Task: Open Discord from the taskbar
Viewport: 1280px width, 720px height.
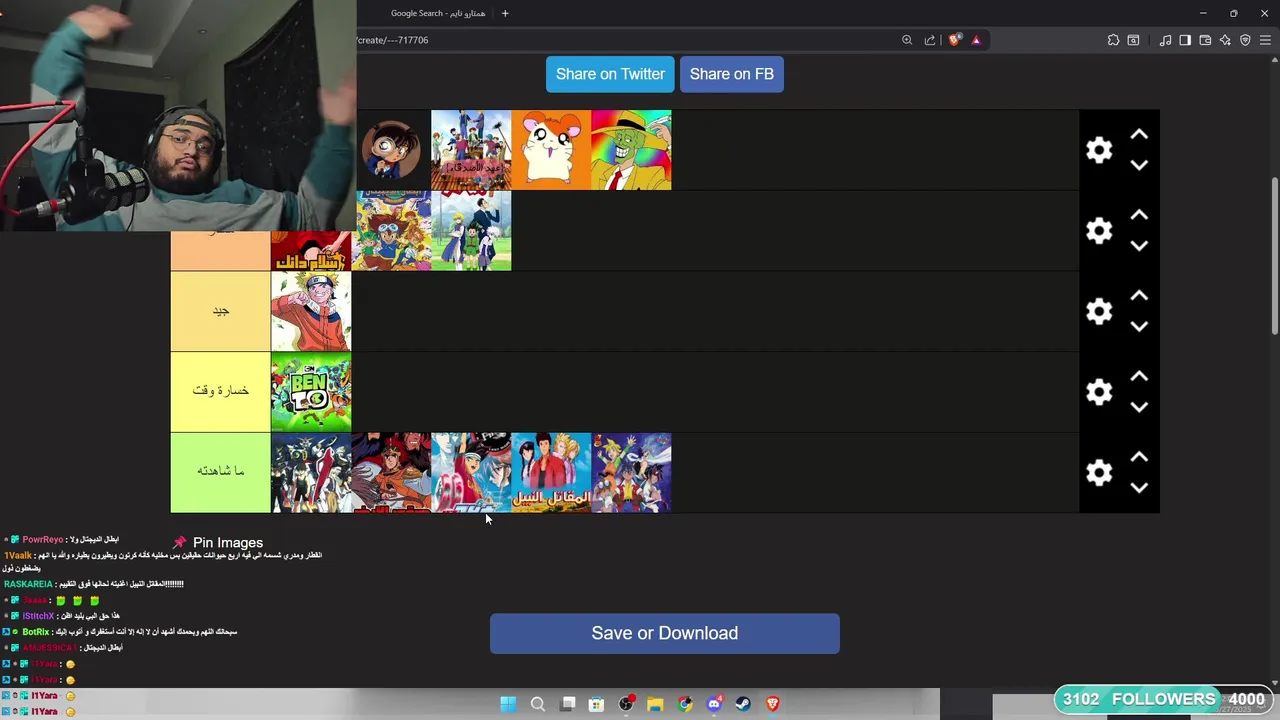Action: click(714, 704)
